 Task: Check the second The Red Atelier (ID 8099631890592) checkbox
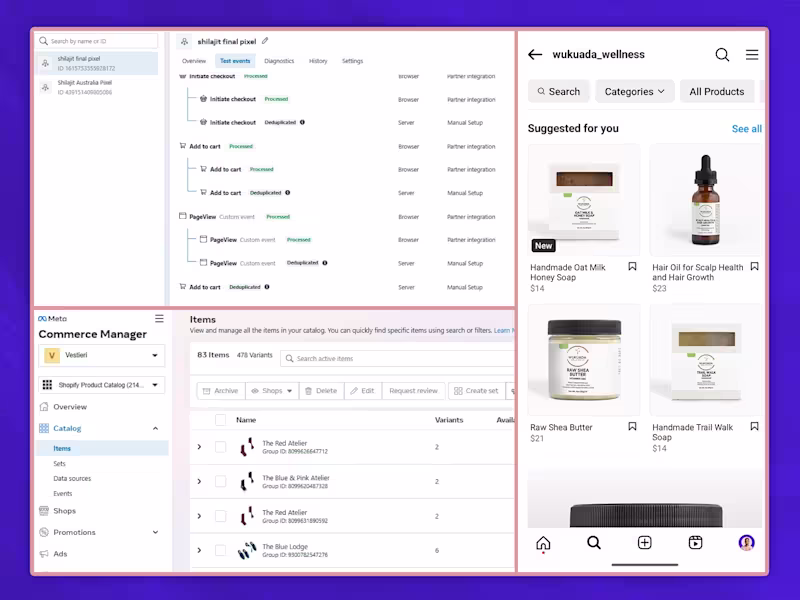[x=220, y=516]
